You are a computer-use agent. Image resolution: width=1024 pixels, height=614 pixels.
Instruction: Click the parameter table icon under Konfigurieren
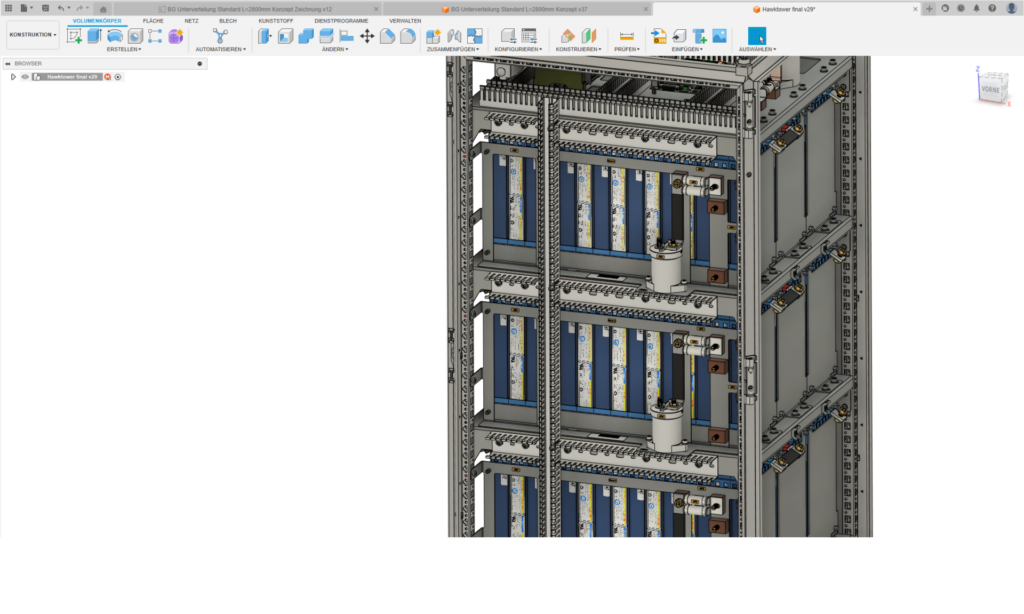click(x=528, y=34)
